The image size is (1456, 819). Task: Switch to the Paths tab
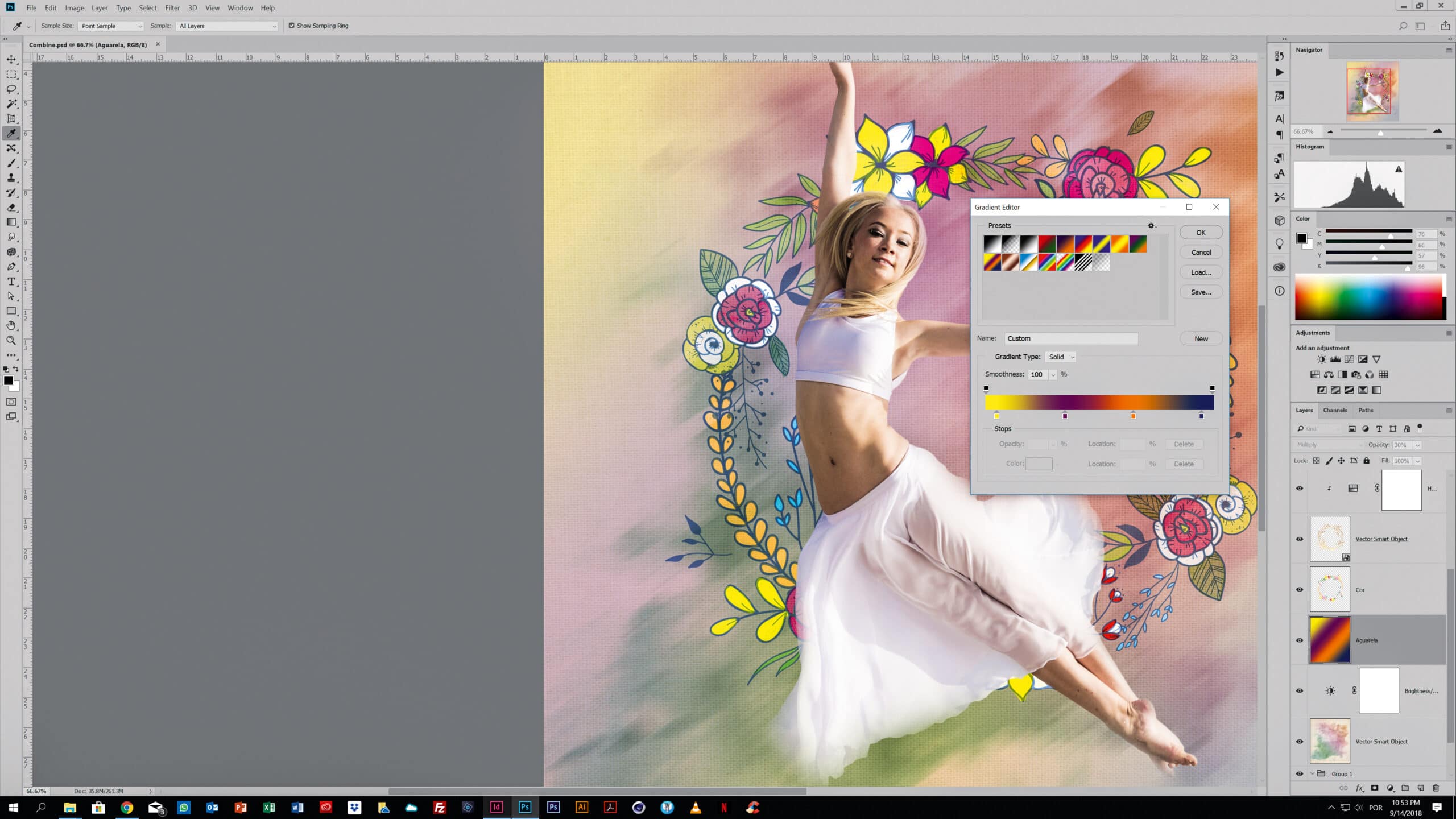tap(1366, 410)
